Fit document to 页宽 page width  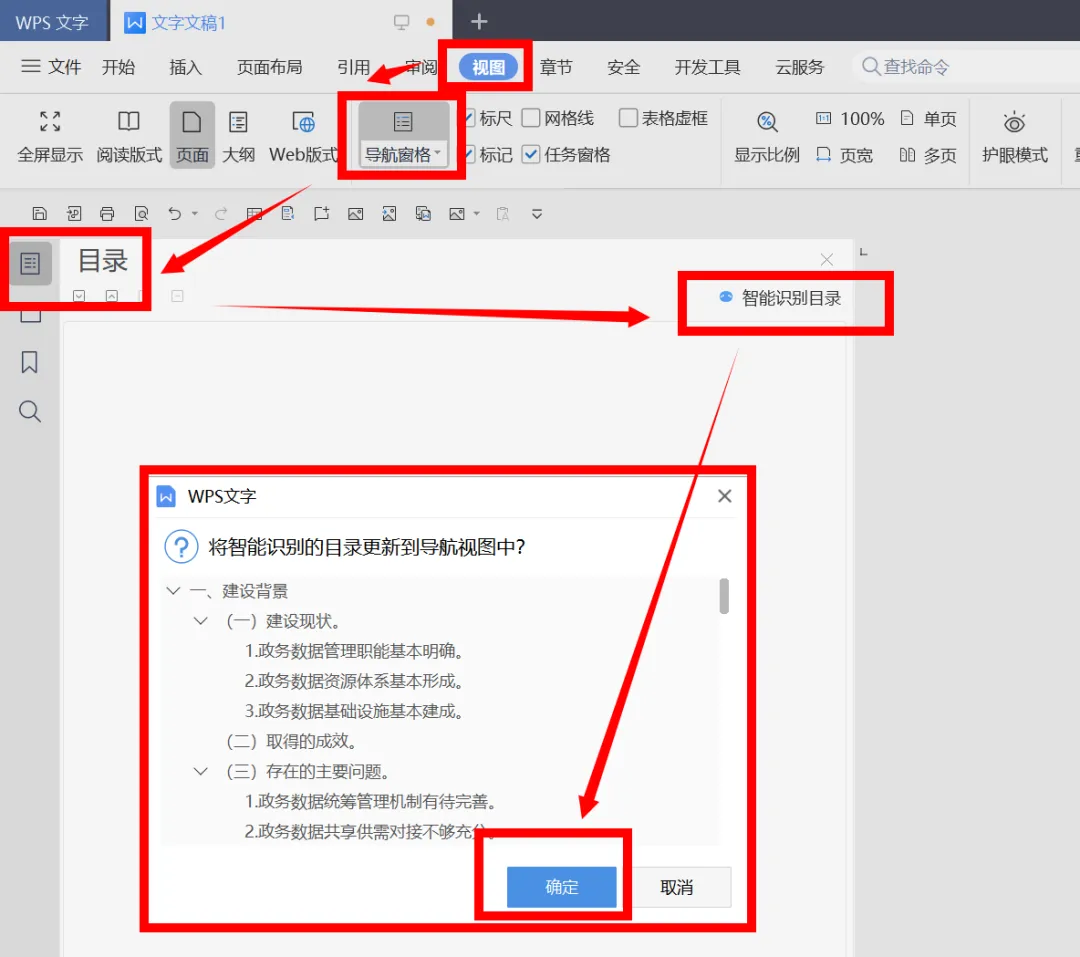(844, 155)
